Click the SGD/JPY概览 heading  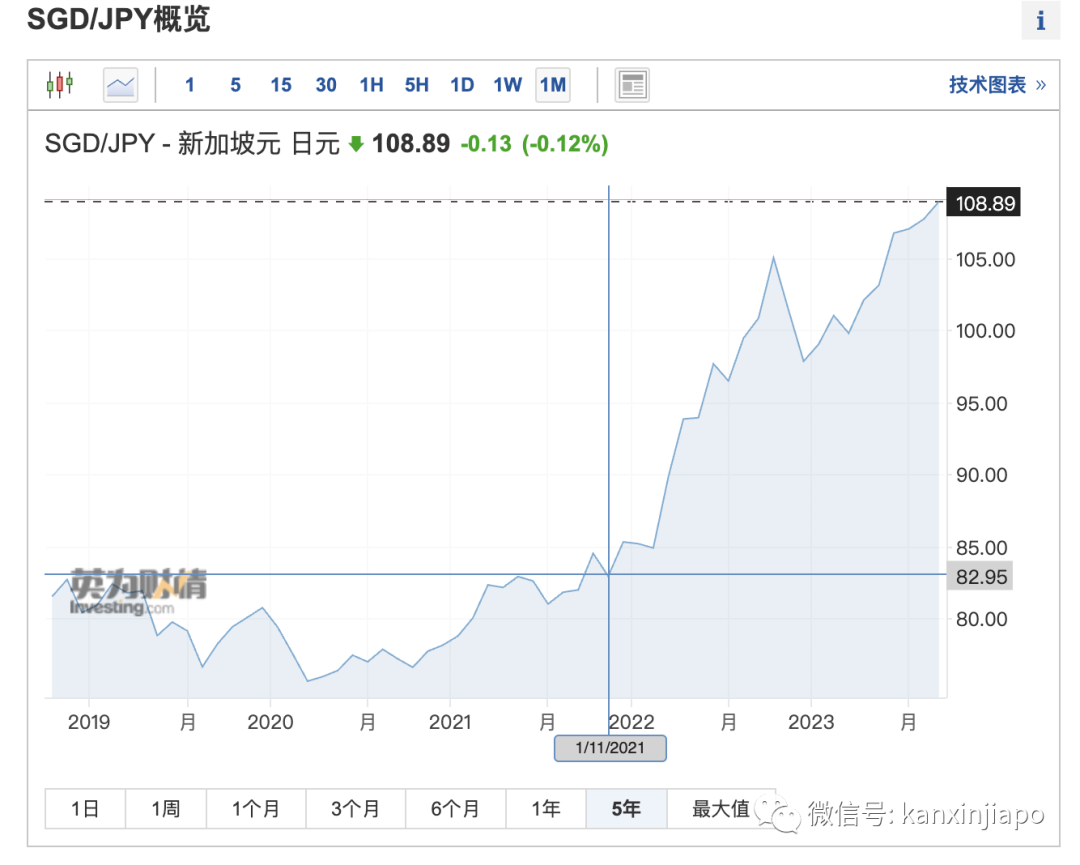118,19
